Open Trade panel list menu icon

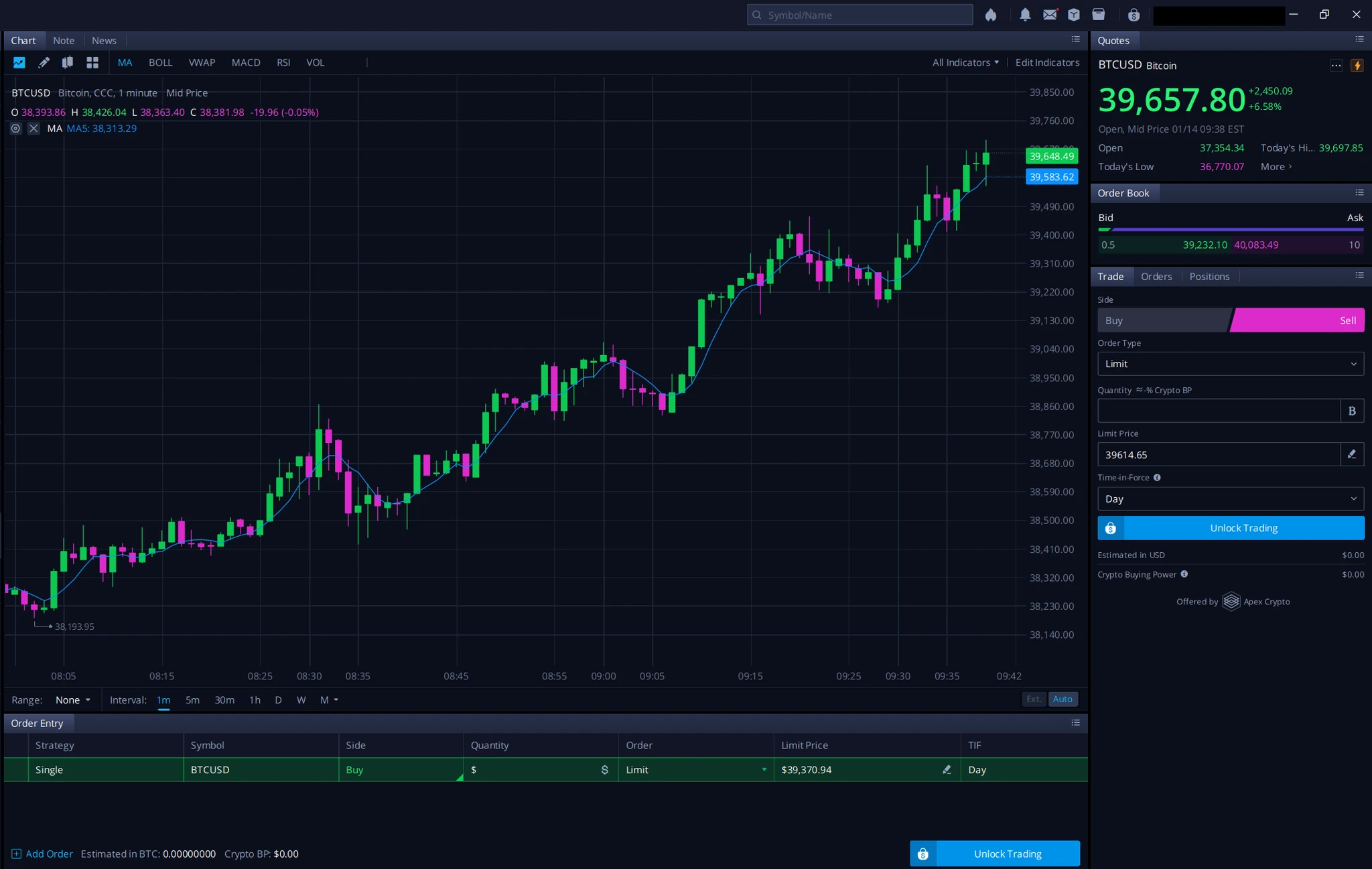click(1359, 275)
